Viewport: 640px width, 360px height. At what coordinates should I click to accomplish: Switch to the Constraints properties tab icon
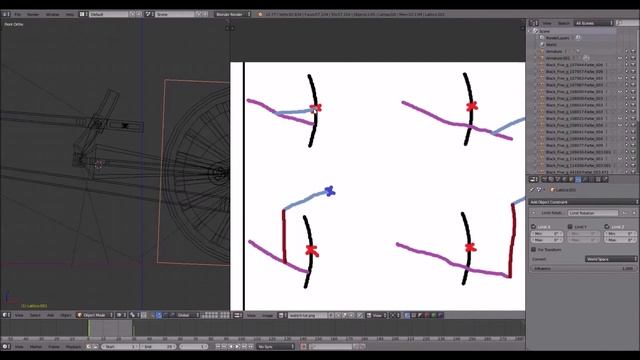coord(578,180)
